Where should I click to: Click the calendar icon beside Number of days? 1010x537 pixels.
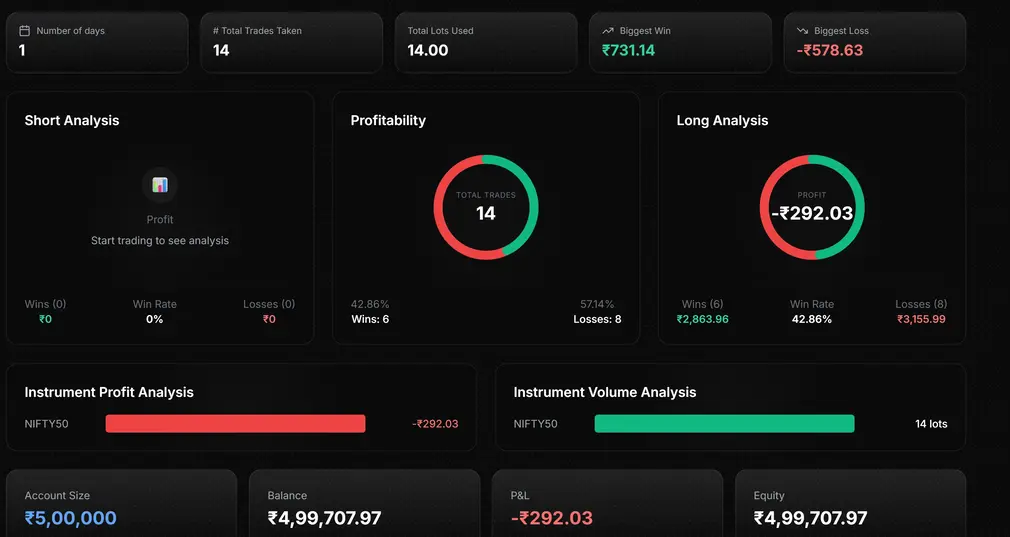24,31
